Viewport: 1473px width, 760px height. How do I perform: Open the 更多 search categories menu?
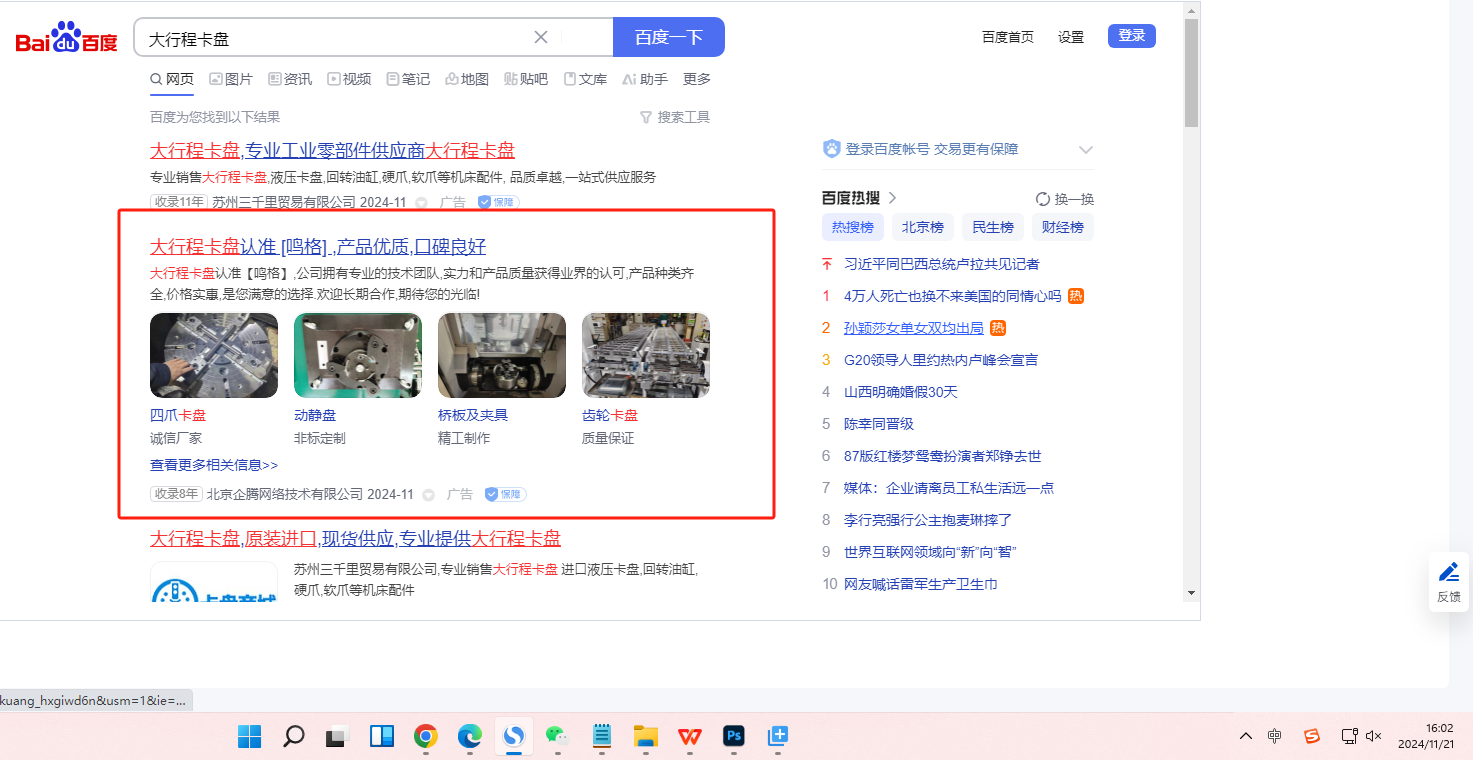coord(697,79)
